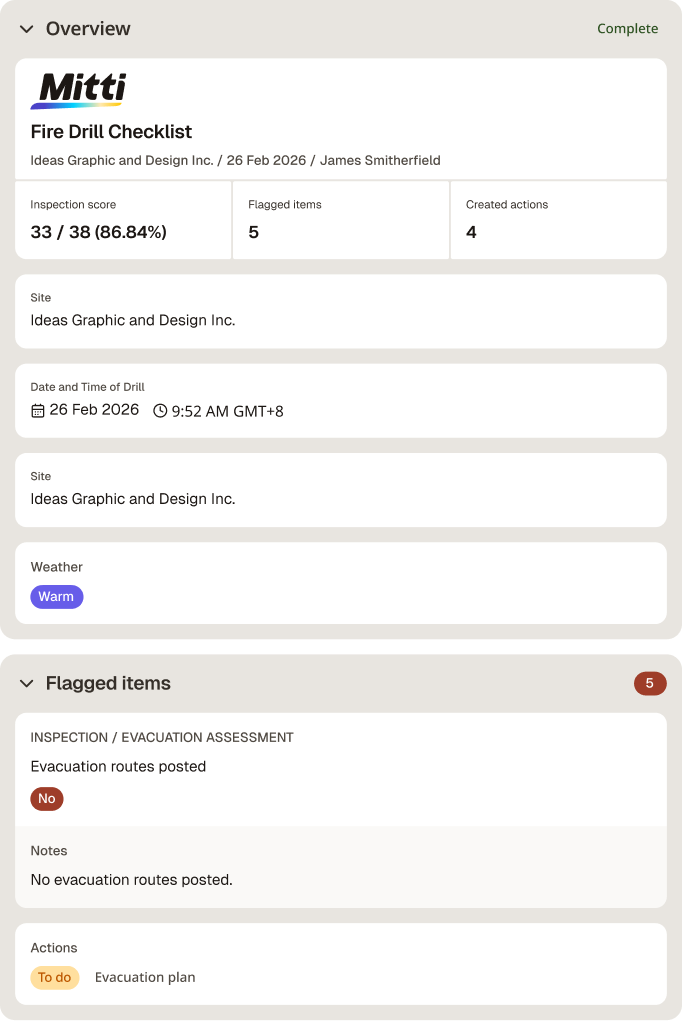Click the red No response badge
This screenshot has height=1021, width=682.
pyautogui.click(x=47, y=799)
